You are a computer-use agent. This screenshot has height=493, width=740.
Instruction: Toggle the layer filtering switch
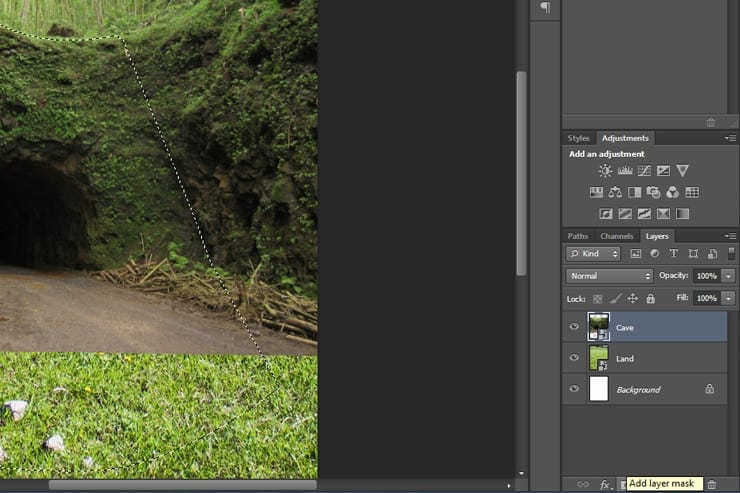tap(731, 253)
